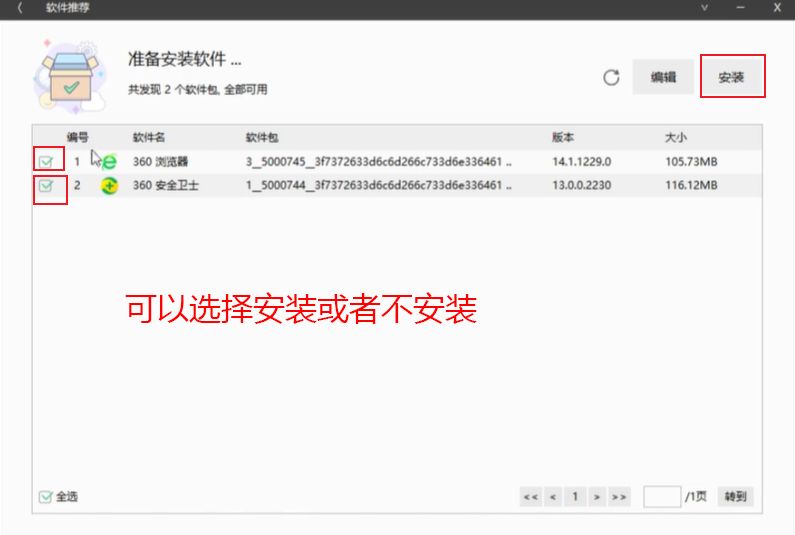Sort by the 版本 column header

point(563,137)
